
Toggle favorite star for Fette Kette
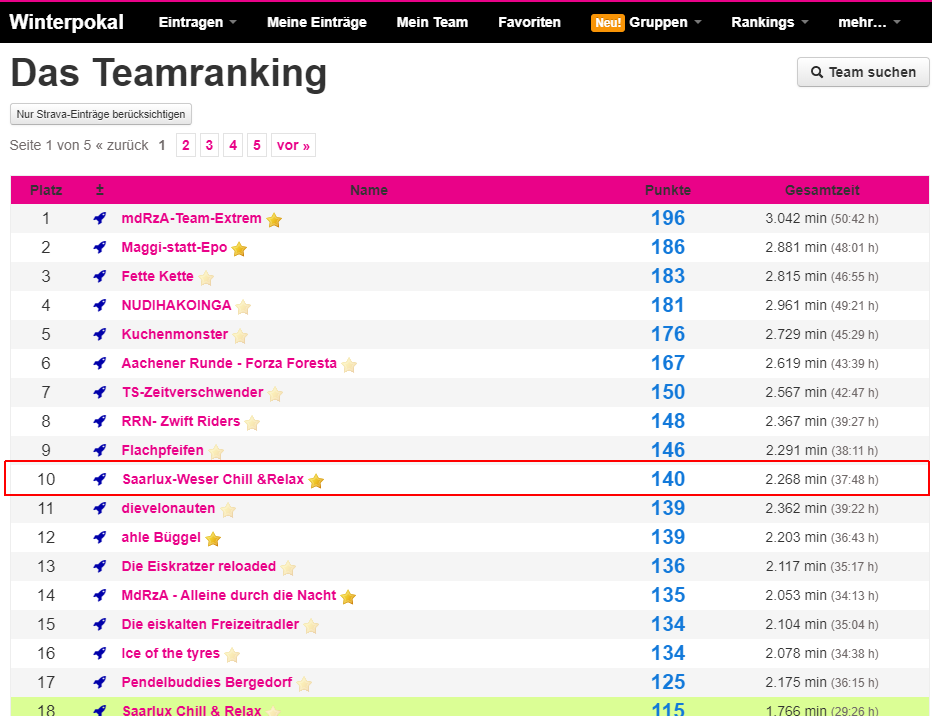tap(206, 278)
